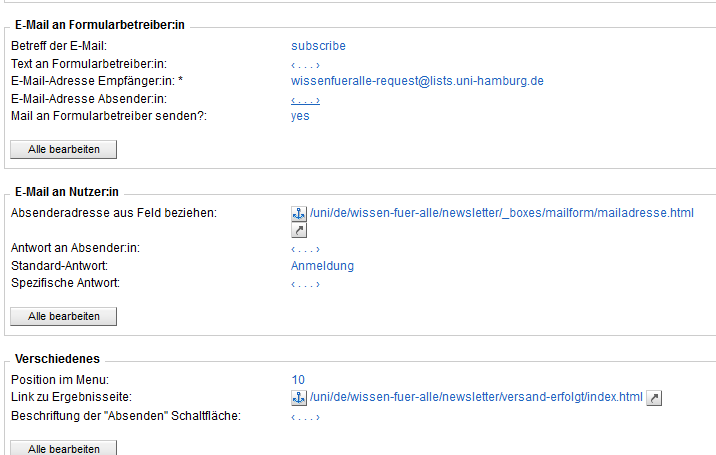716x455 pixels.
Task: Click anchor icon beside versand-erfolgt path
Action: pos(299,398)
